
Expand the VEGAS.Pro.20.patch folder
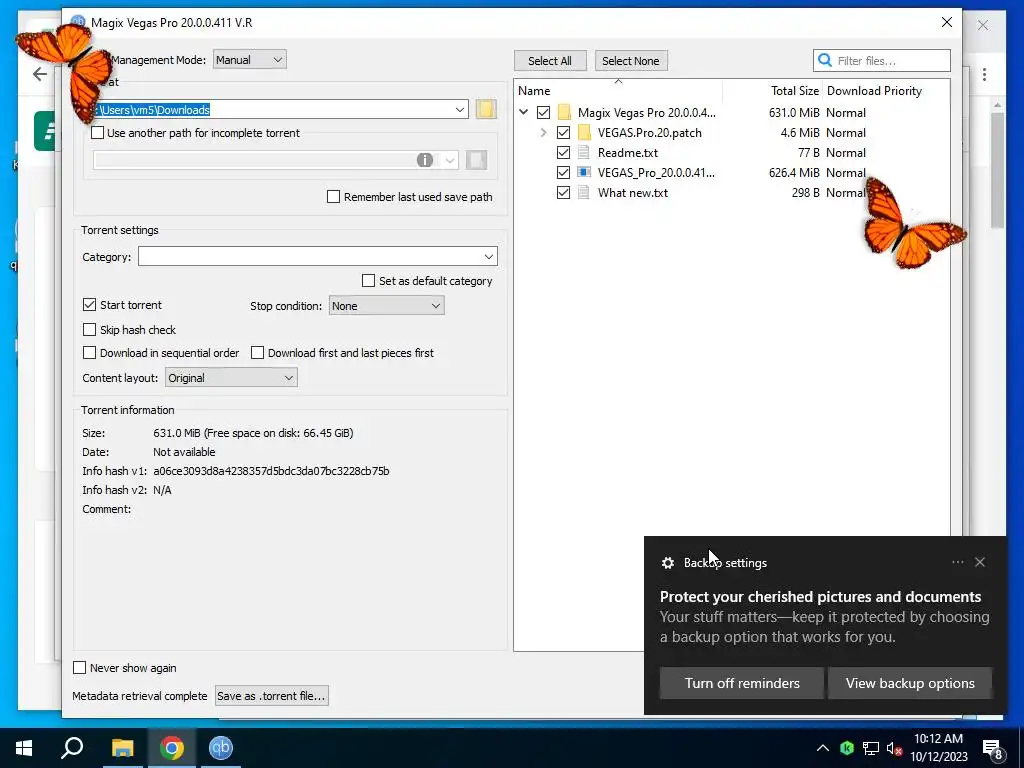point(543,133)
